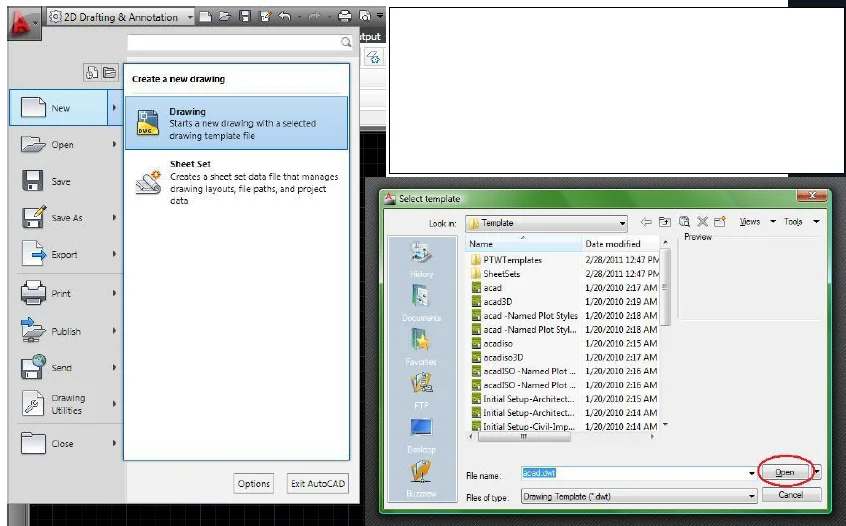The image size is (846, 526).
Task: Click the History shortcut in the places bar
Action: pos(421,259)
